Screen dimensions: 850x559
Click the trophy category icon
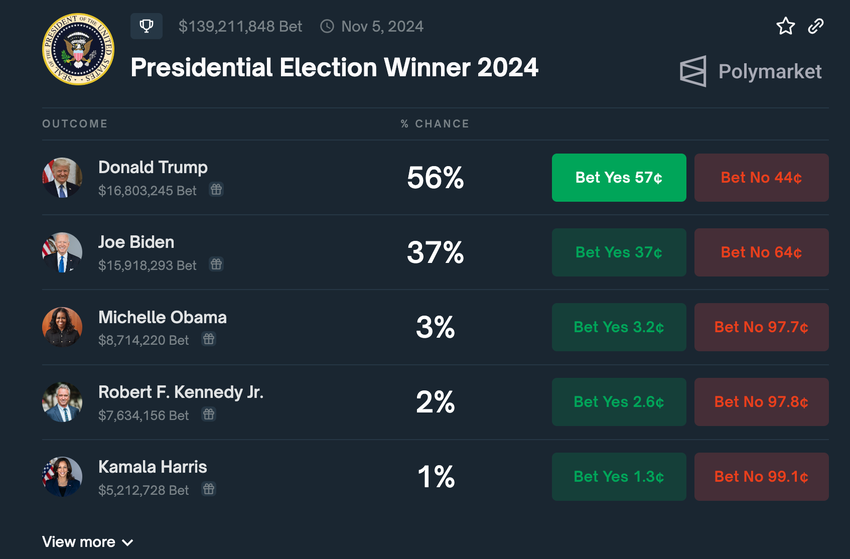(146, 26)
